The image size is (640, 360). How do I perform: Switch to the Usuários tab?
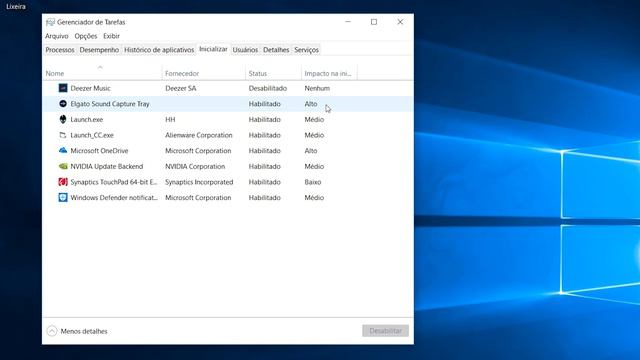coord(245,50)
